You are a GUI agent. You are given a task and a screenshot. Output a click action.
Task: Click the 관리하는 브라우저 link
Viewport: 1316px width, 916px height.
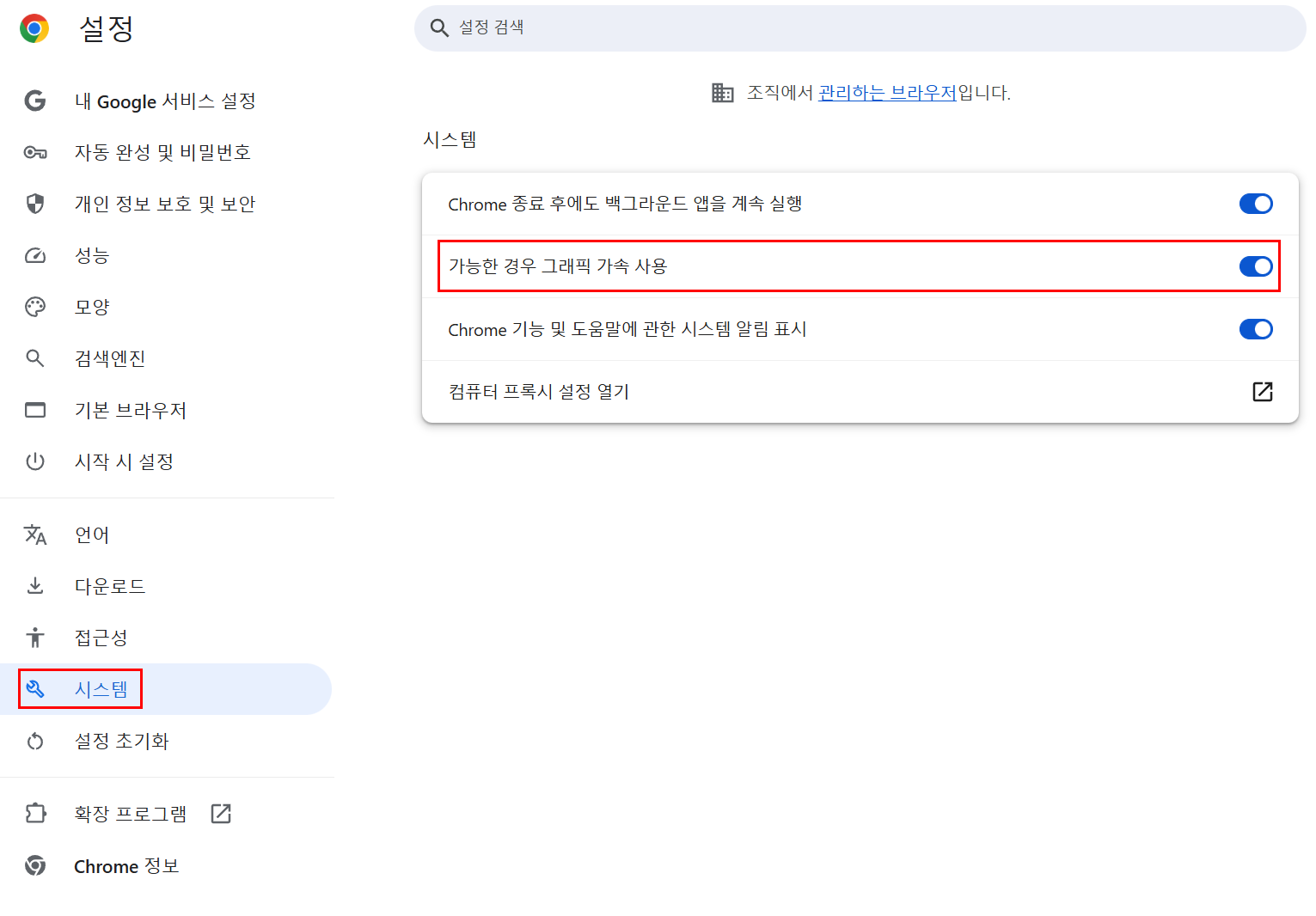[885, 93]
